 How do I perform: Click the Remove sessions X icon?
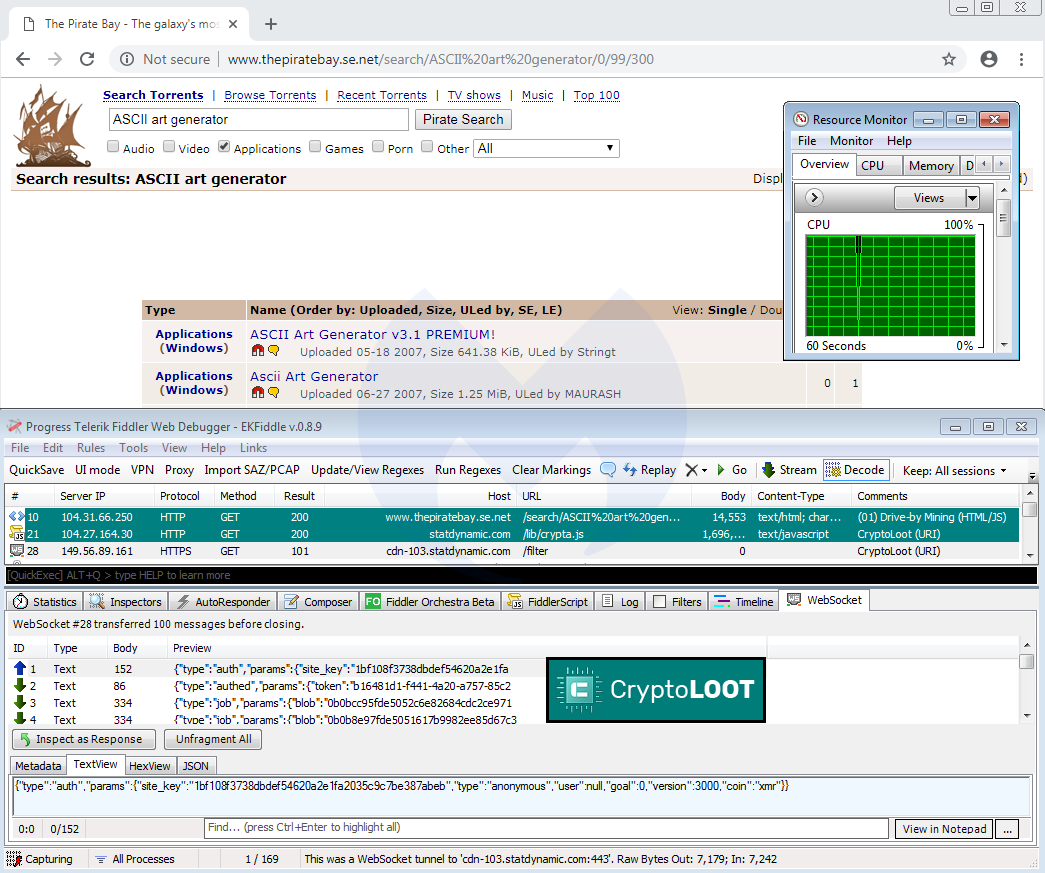[692, 470]
